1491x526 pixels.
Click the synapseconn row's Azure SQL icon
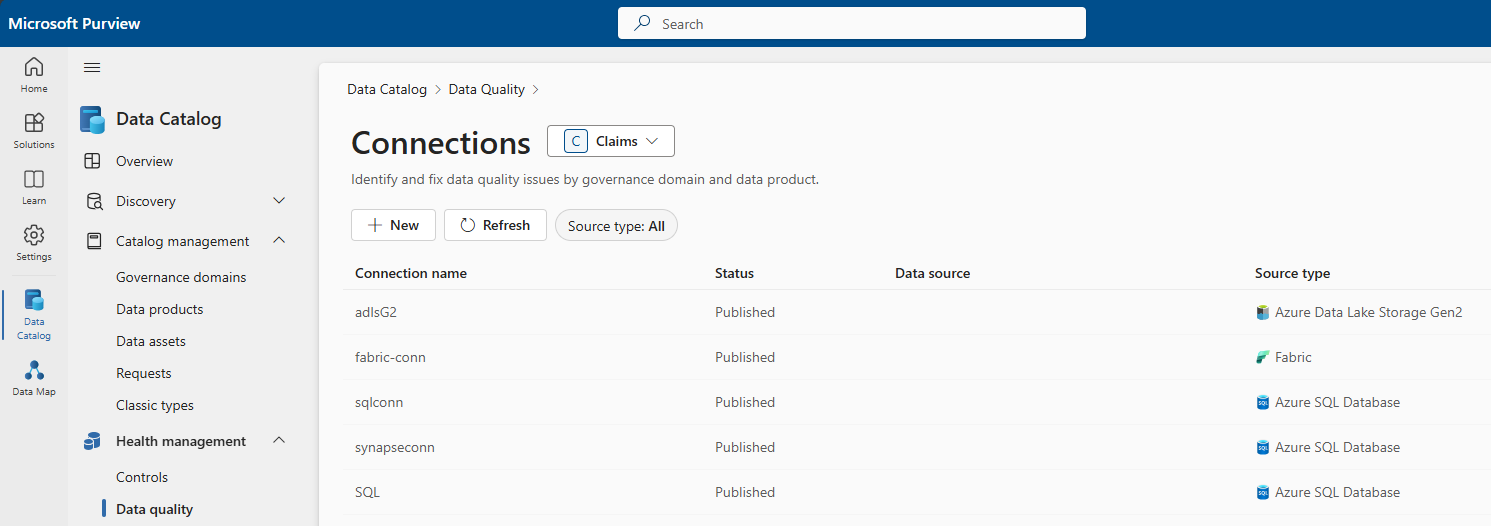[x=1263, y=447]
